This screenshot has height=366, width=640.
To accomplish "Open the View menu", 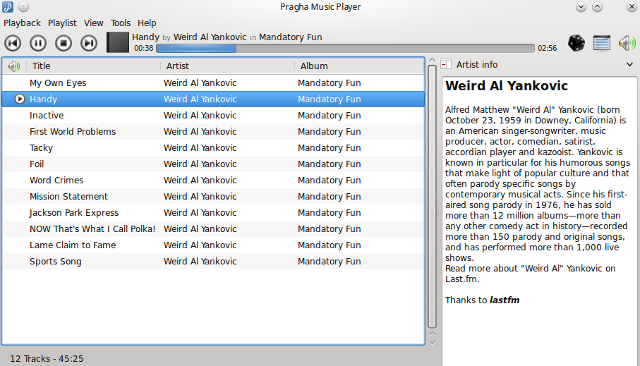I will point(93,23).
